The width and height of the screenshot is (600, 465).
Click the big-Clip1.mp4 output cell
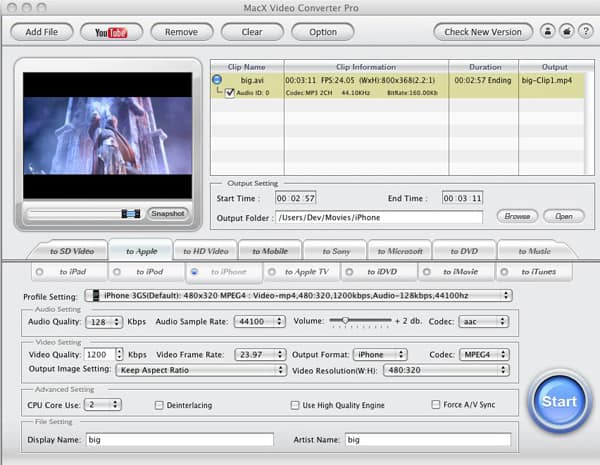point(547,80)
